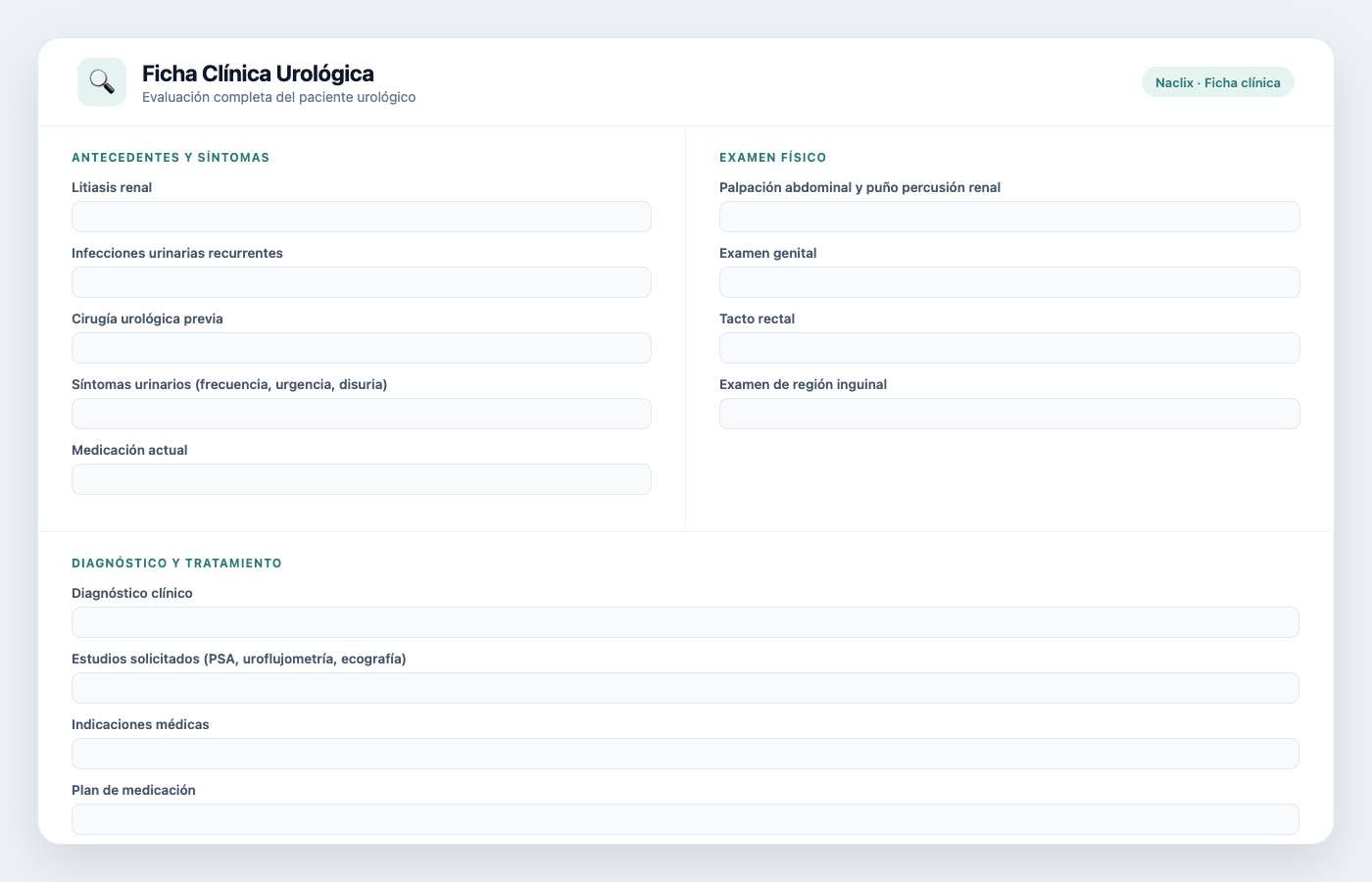The width and height of the screenshot is (1372, 882).
Task: Click the Indicaciones médicas field
Action: pos(685,754)
